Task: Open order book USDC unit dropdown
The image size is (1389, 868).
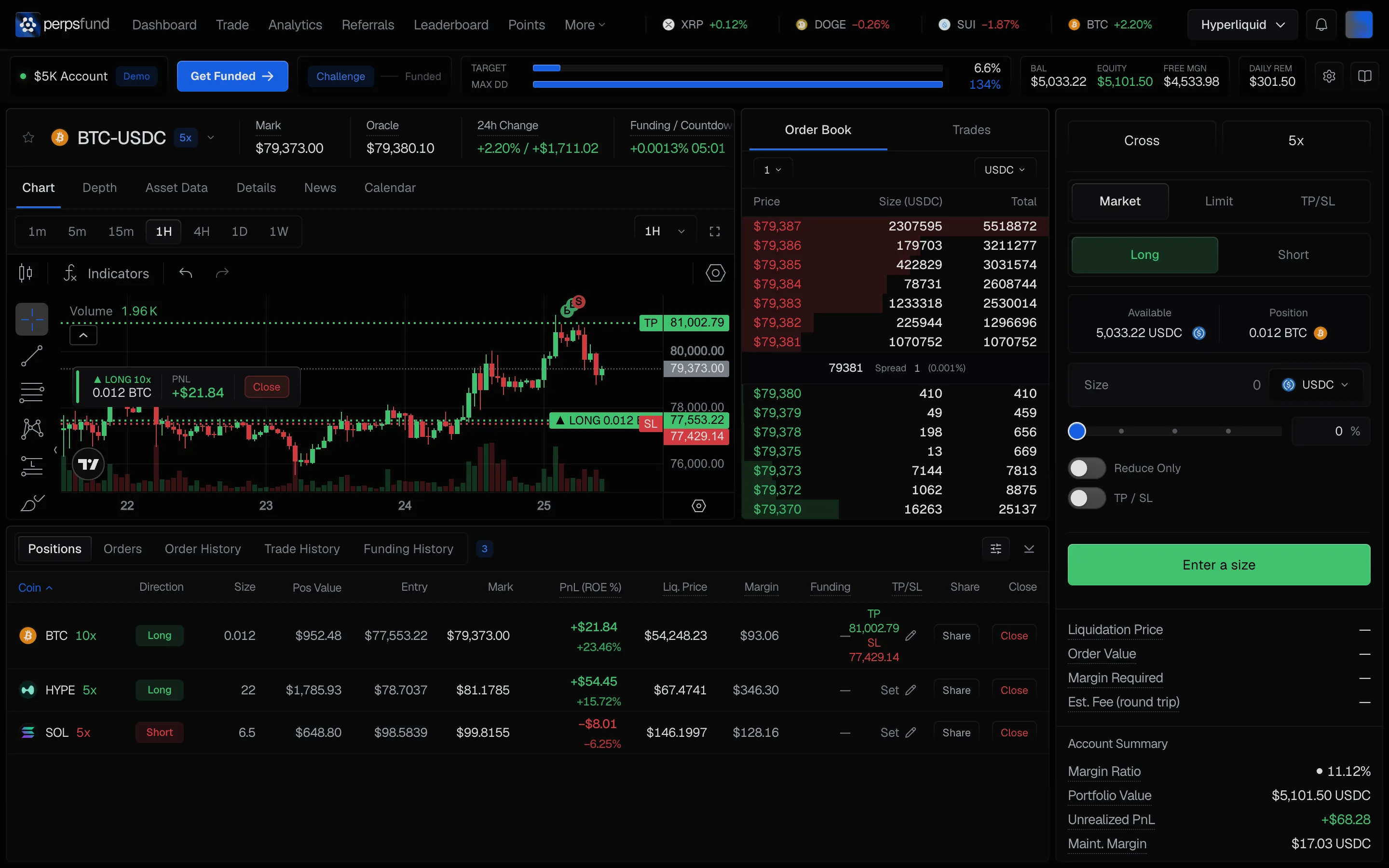Action: click(x=1005, y=170)
